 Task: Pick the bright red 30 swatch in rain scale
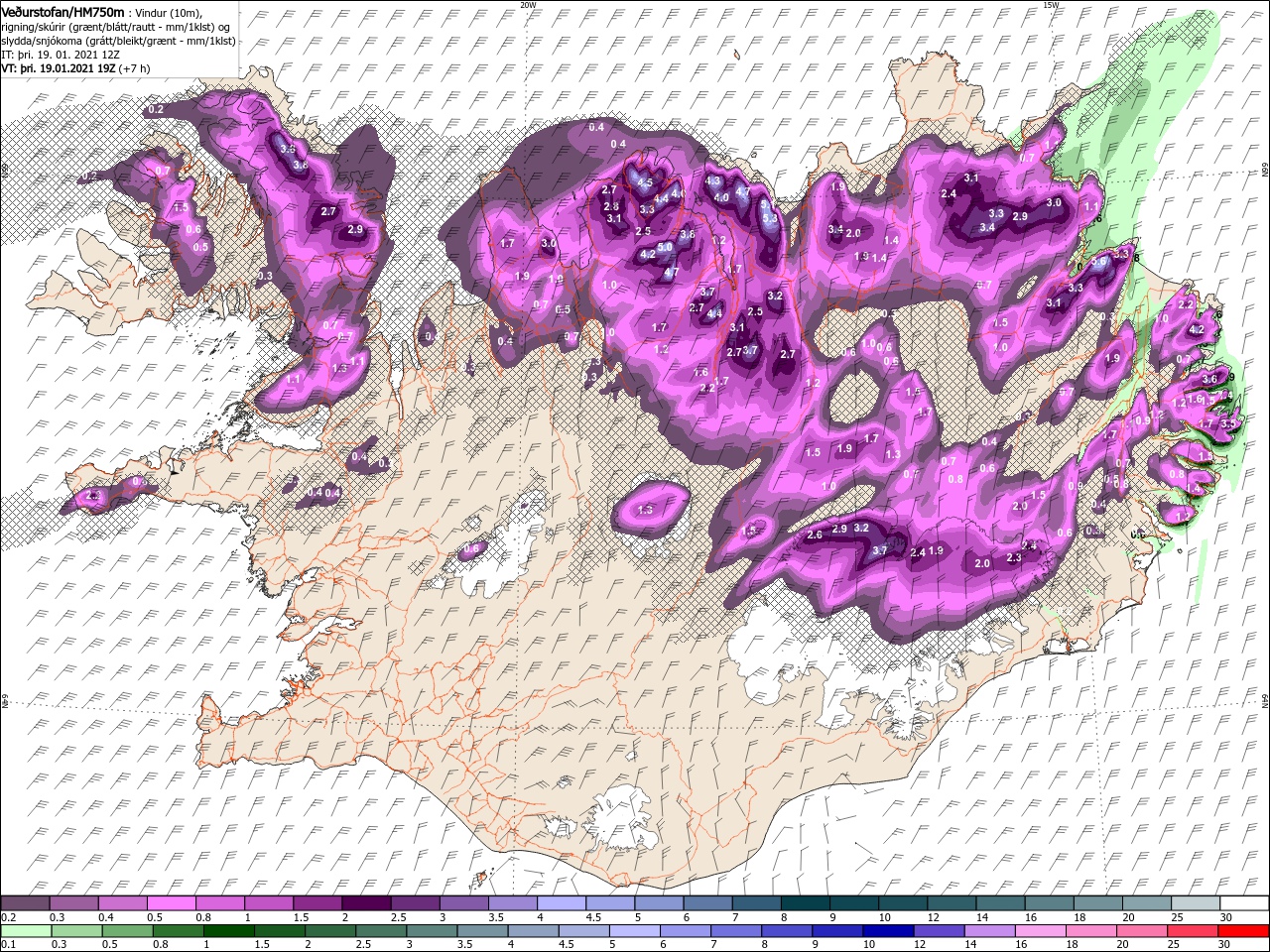point(1244,931)
